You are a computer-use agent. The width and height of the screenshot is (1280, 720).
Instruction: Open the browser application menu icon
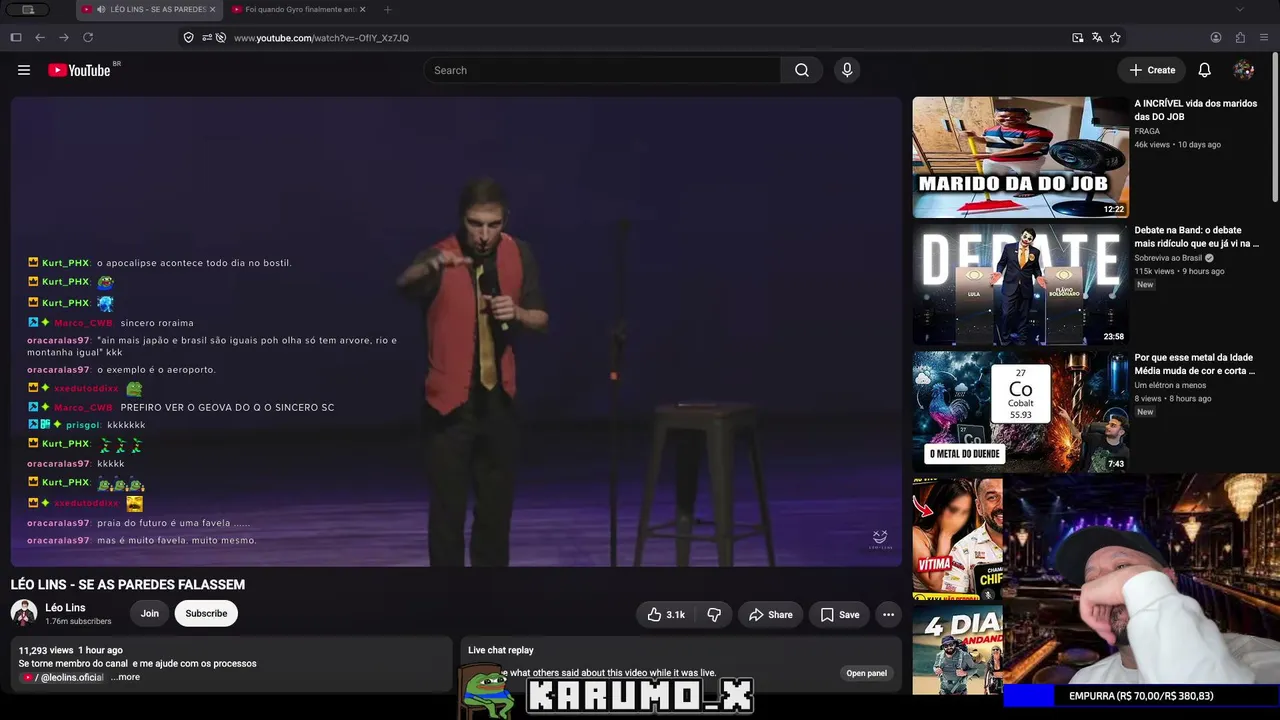point(1264,38)
